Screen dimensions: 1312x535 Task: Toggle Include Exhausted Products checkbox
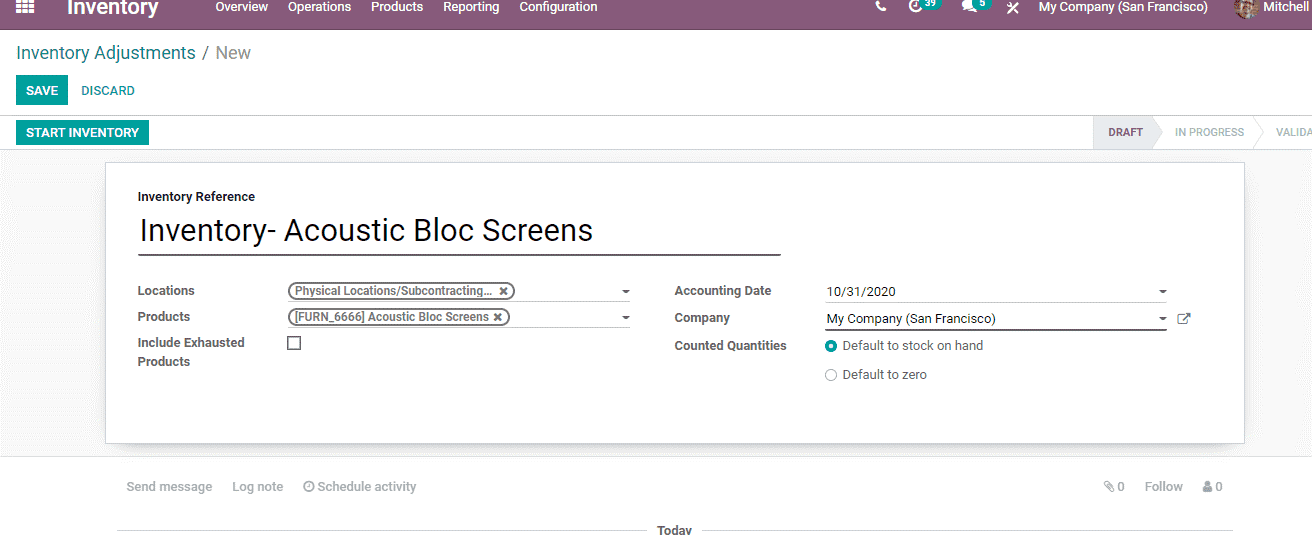pyautogui.click(x=294, y=343)
